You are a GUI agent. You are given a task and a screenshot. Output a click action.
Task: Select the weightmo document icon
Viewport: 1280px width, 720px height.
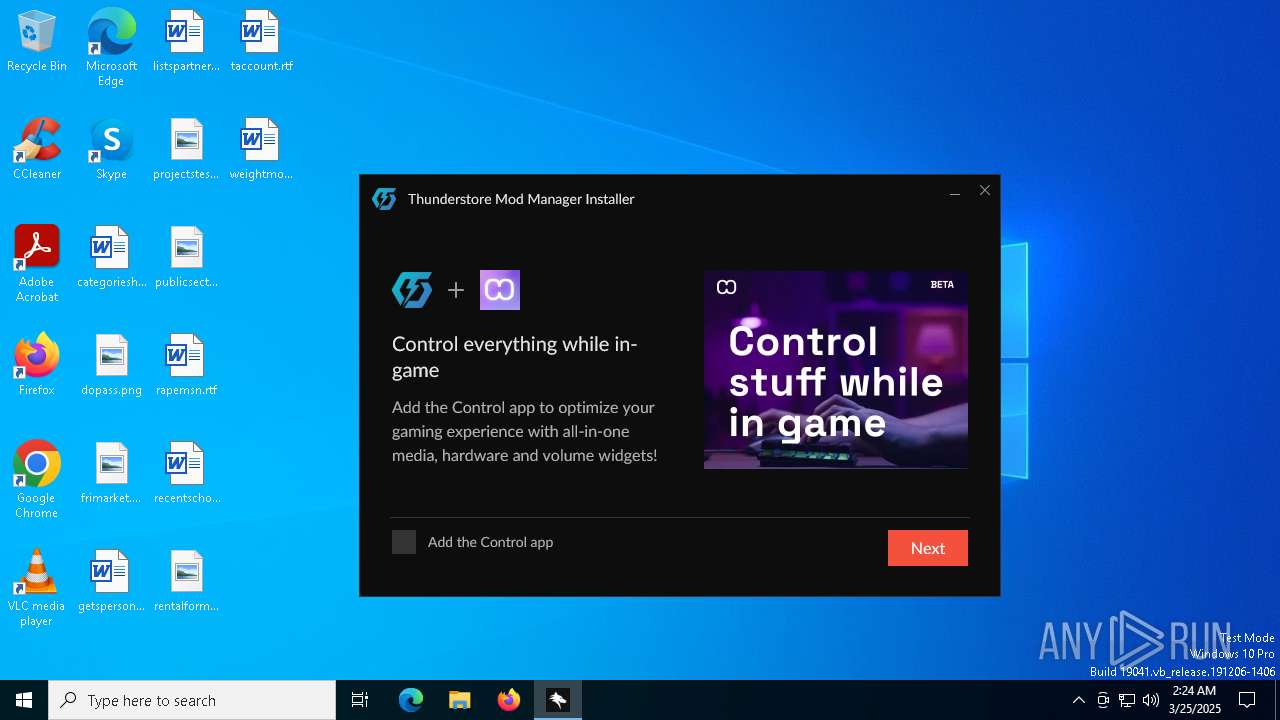point(261,150)
